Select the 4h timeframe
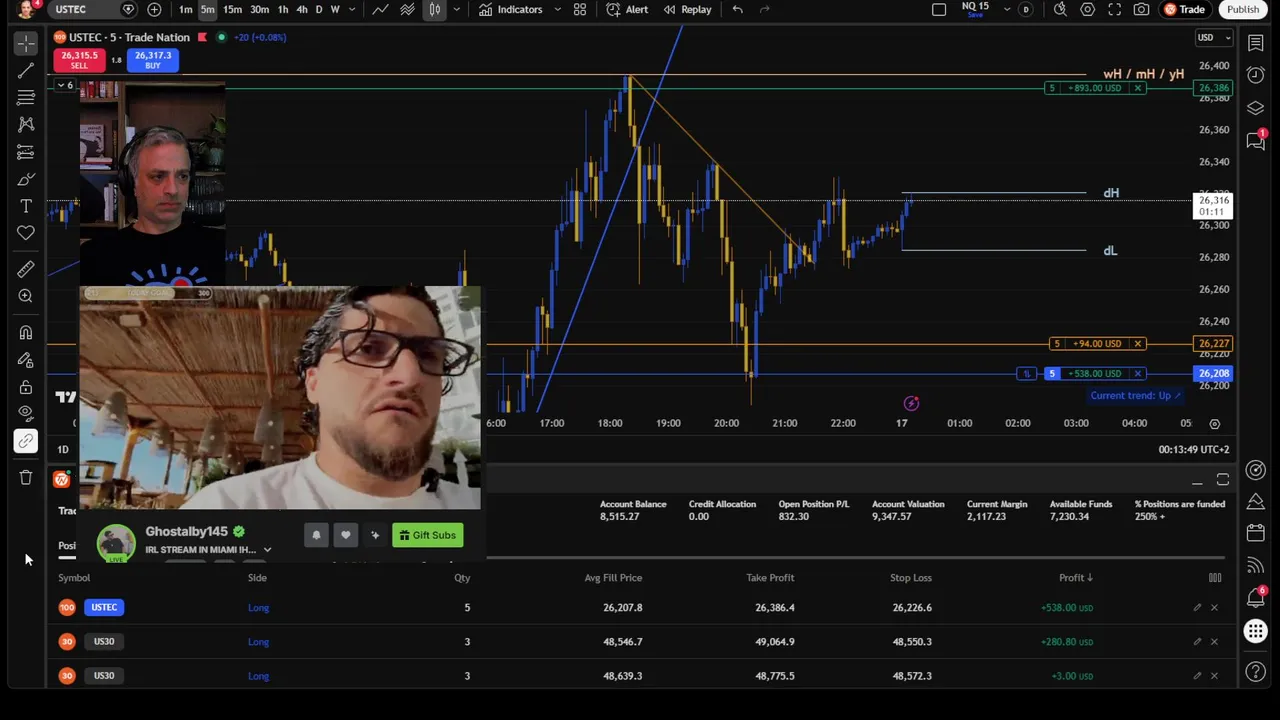Image resolution: width=1280 pixels, height=720 pixels. point(301,9)
